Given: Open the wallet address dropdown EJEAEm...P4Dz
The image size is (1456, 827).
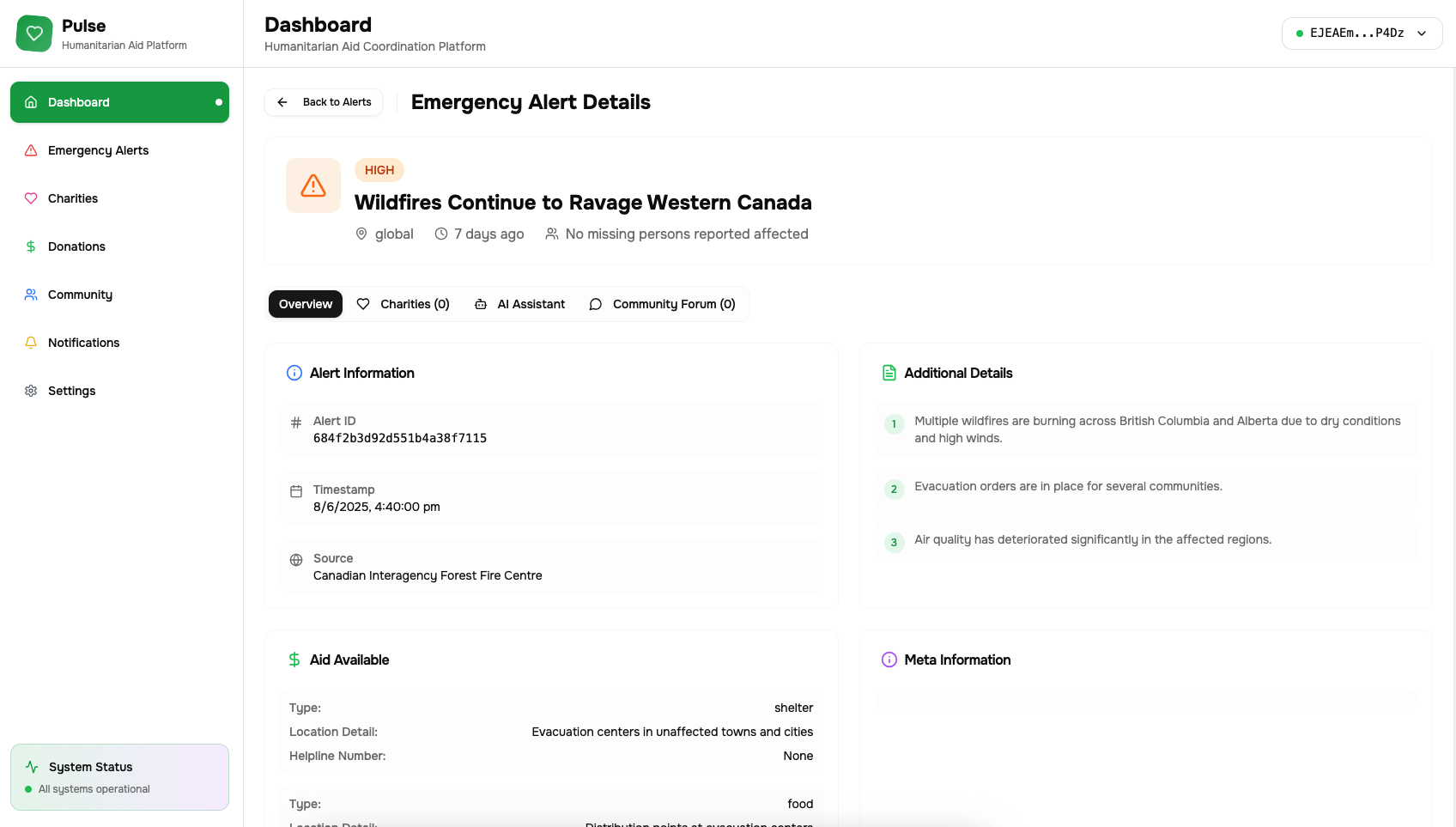Looking at the screenshot, I should coord(1356,33).
